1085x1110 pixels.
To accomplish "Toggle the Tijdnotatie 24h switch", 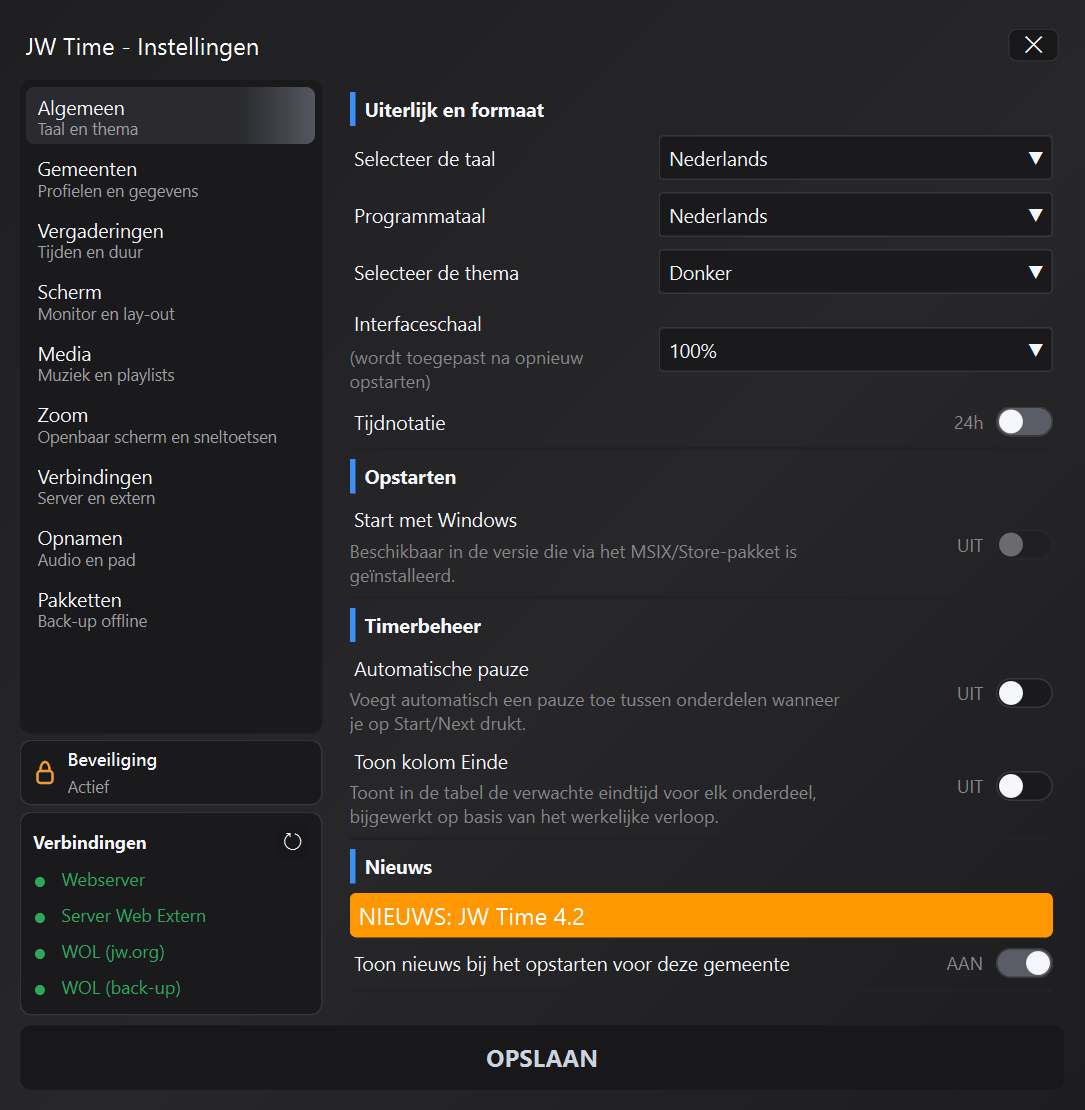I will pyautogui.click(x=1024, y=423).
